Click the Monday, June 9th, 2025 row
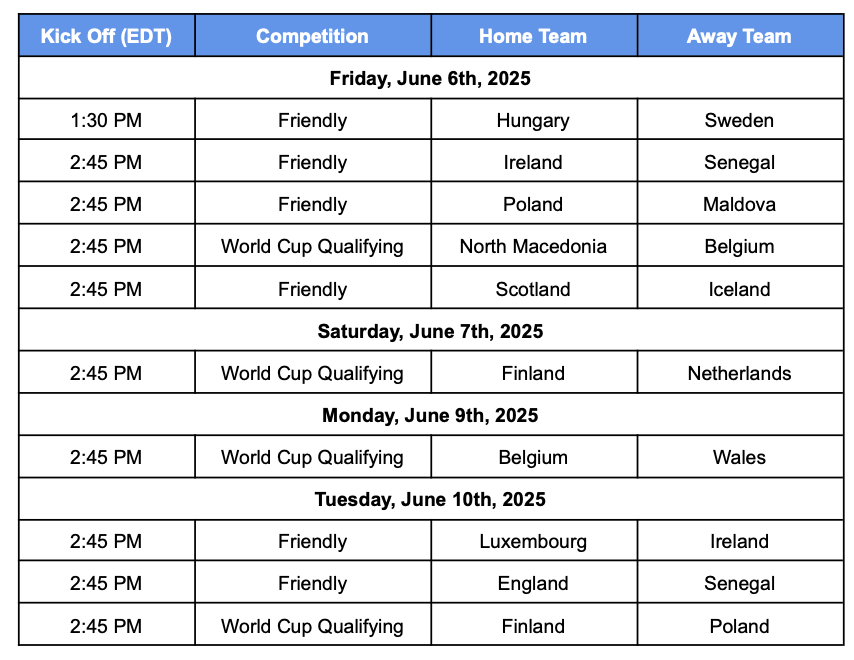 [x=431, y=415]
